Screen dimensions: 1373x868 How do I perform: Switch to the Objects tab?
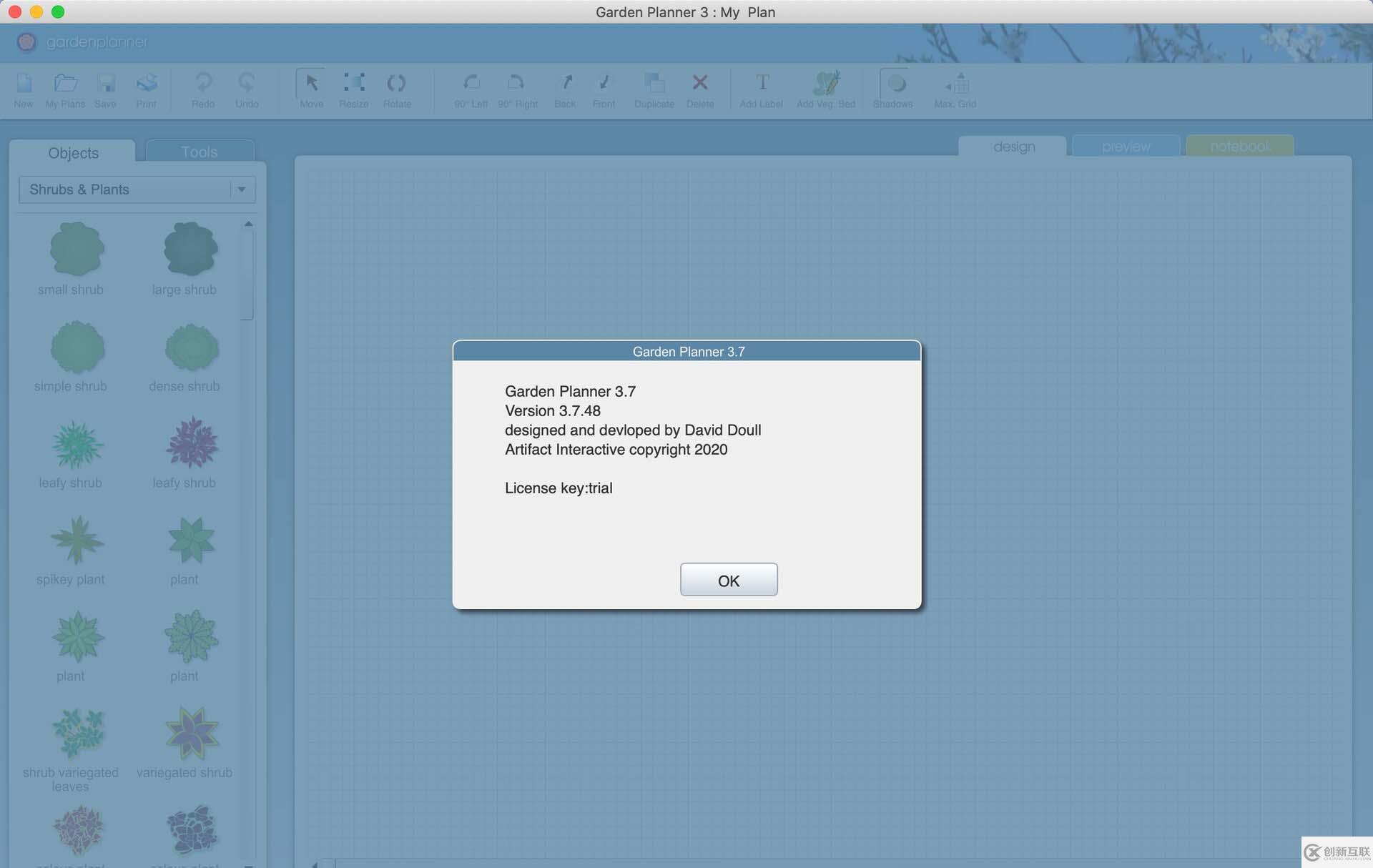[73, 152]
